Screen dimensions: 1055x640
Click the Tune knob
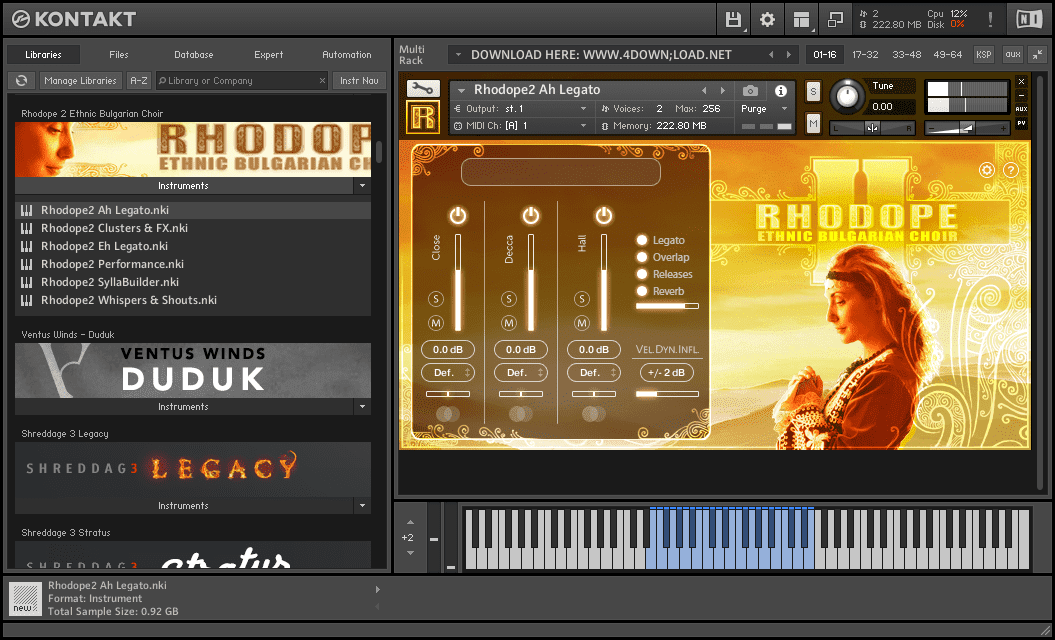(x=846, y=96)
